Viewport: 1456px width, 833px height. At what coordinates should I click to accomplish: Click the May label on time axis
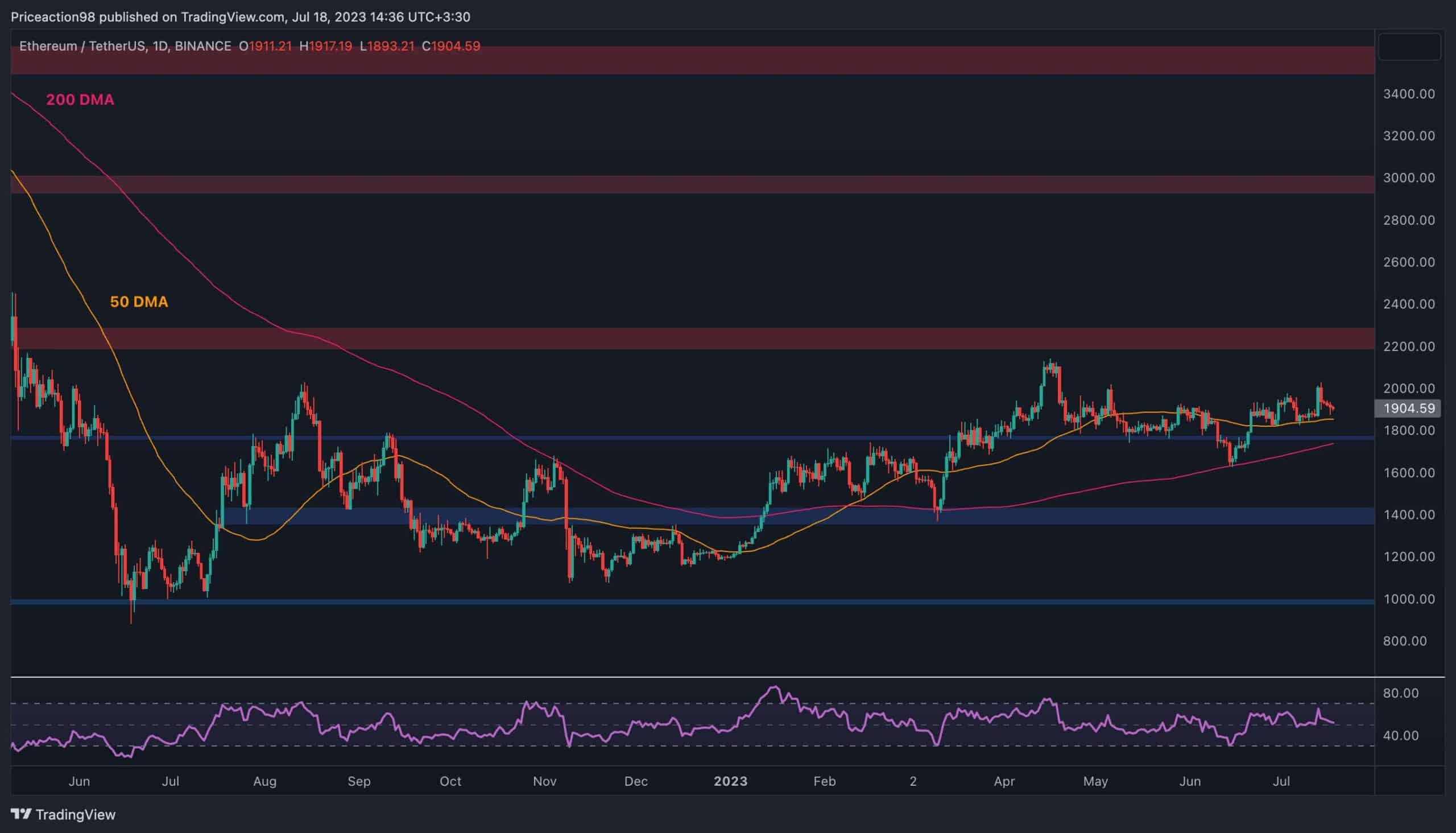click(1096, 782)
